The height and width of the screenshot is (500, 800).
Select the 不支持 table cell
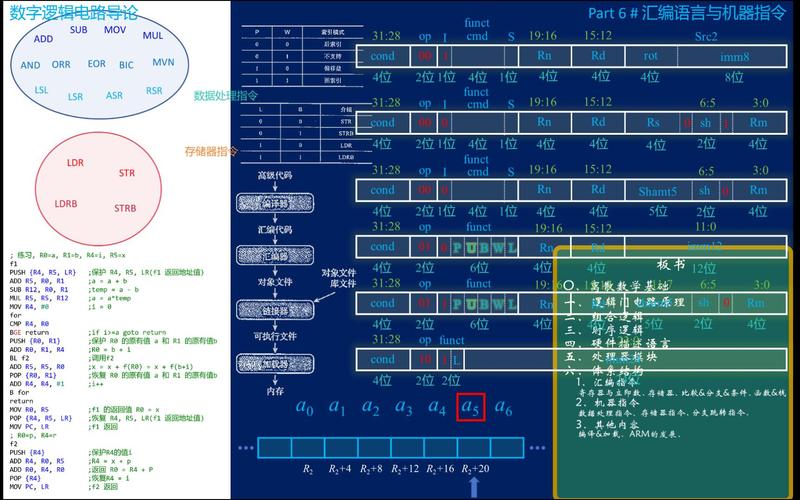click(x=333, y=56)
